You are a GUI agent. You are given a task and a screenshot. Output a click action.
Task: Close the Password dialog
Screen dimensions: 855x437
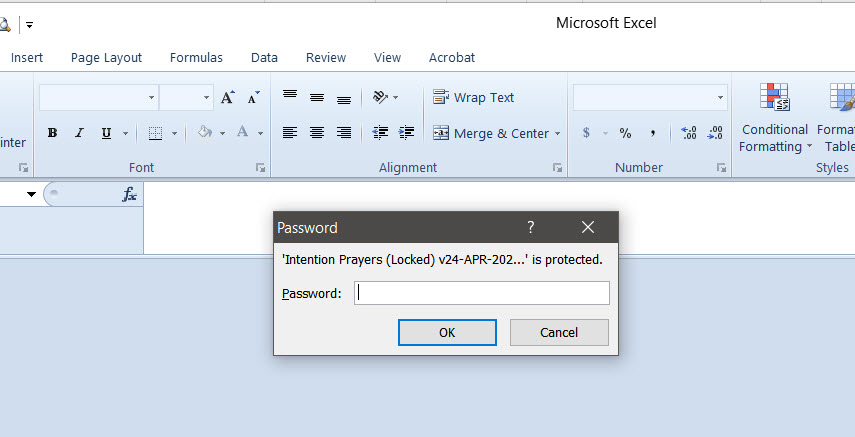tap(588, 227)
